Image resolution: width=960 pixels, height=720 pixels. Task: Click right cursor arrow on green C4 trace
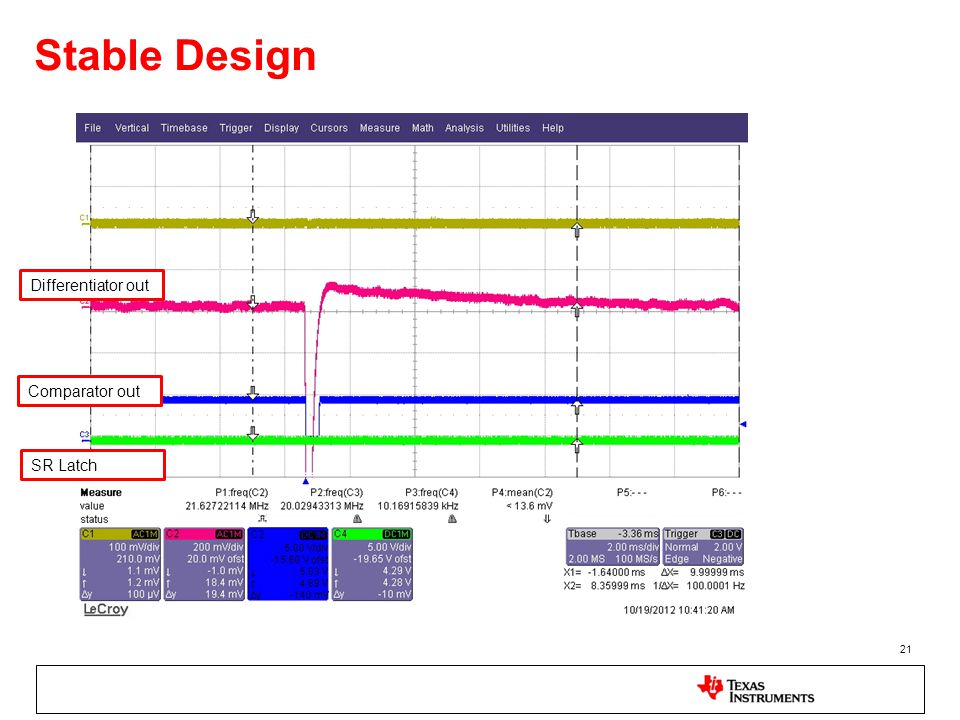click(x=577, y=446)
